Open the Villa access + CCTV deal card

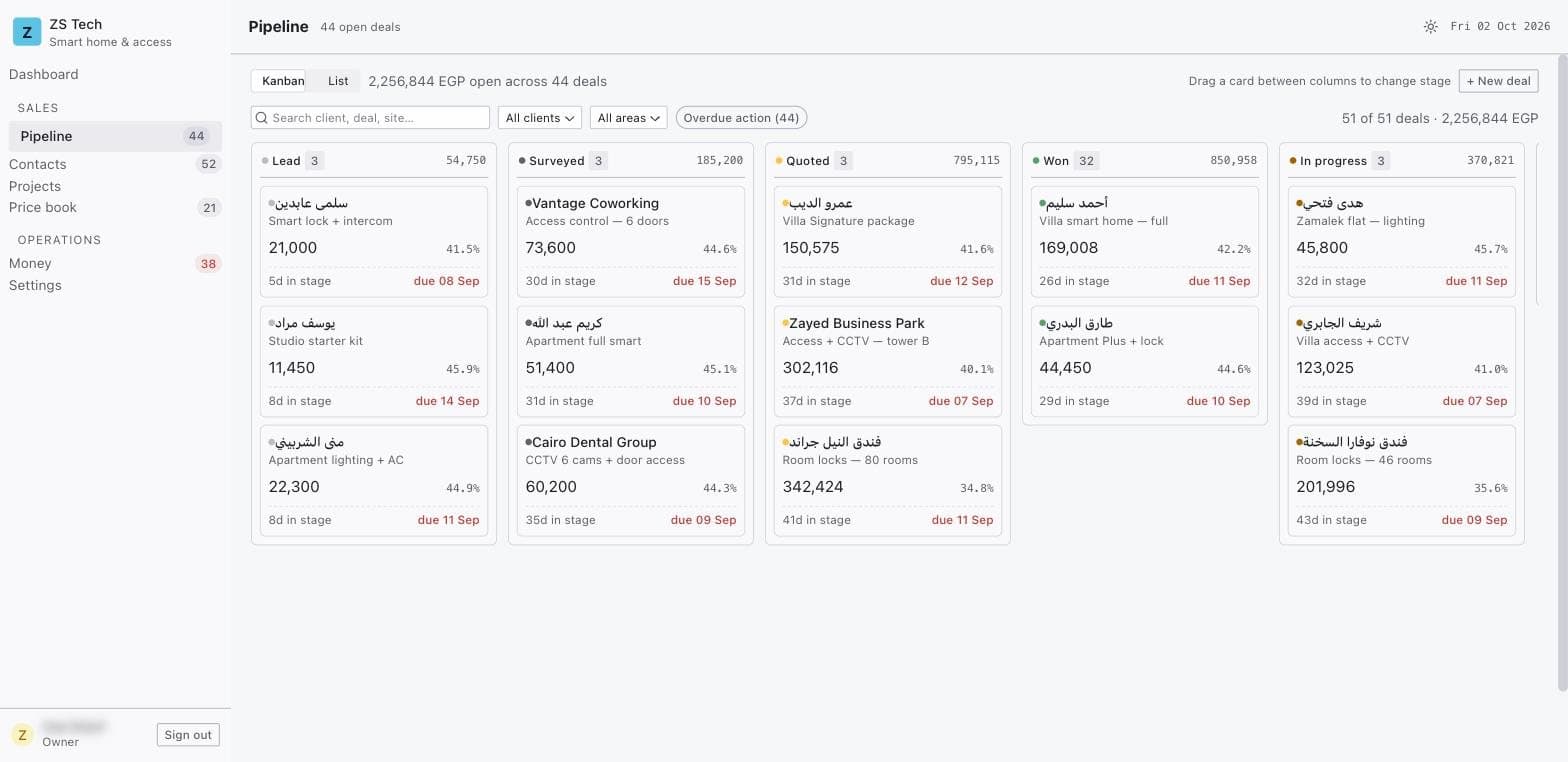click(x=1402, y=361)
